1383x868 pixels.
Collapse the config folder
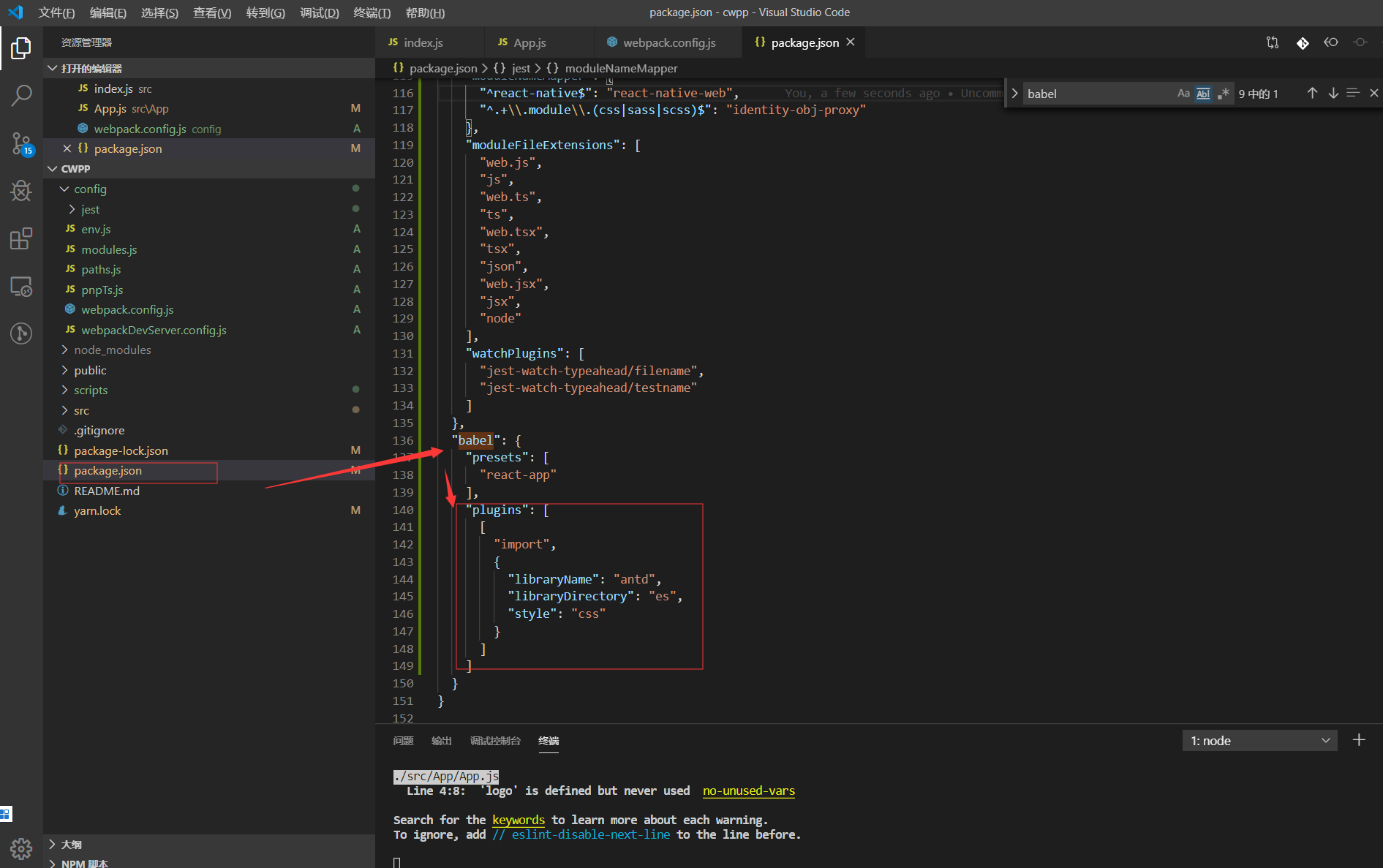point(90,189)
